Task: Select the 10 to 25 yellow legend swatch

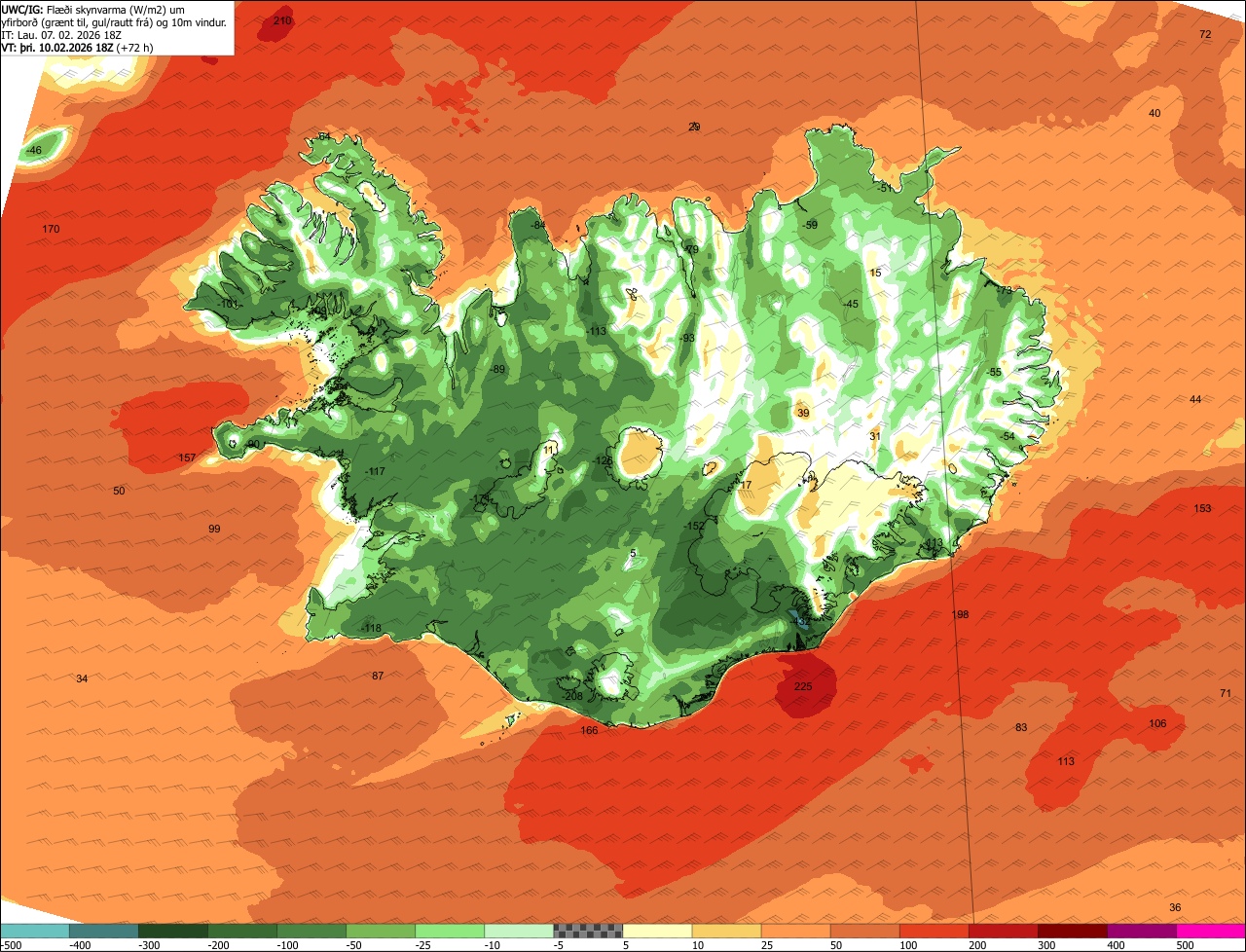Action: (726, 931)
